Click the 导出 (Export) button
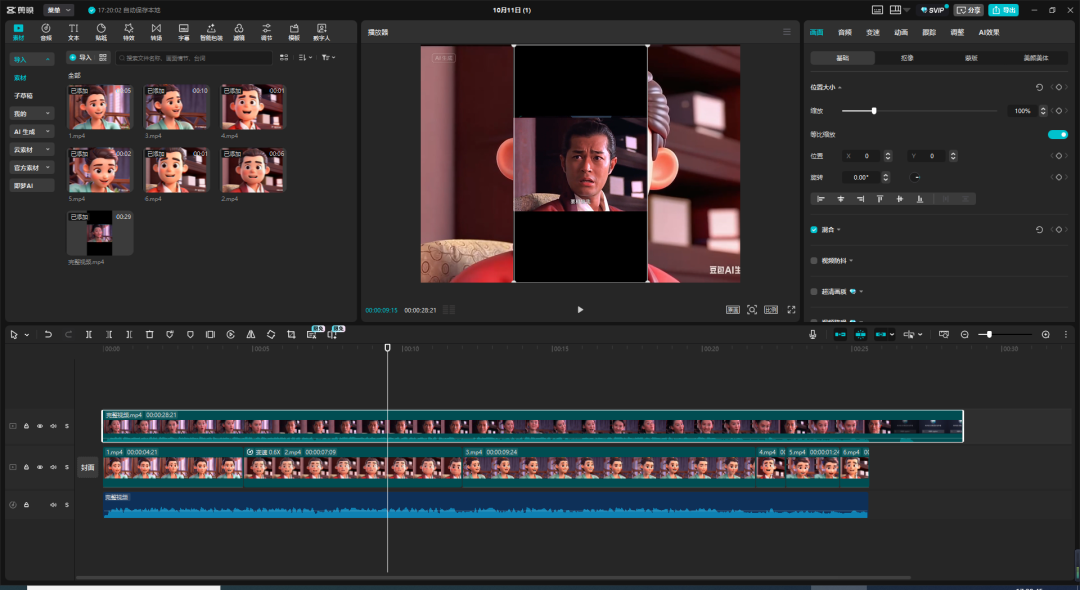Image resolution: width=1080 pixels, height=590 pixels. click(x=1003, y=10)
